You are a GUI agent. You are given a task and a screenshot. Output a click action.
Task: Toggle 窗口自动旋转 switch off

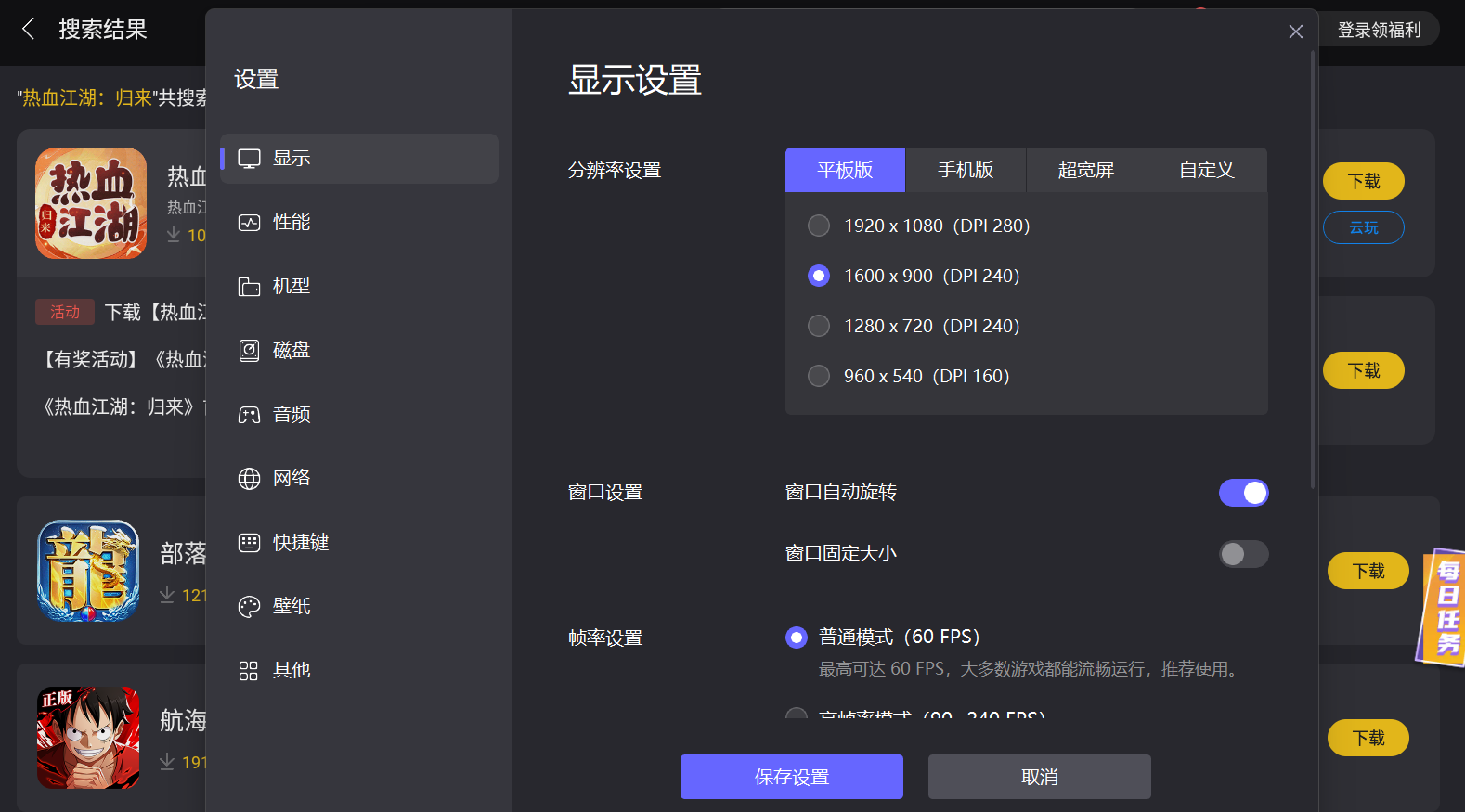tap(1244, 493)
